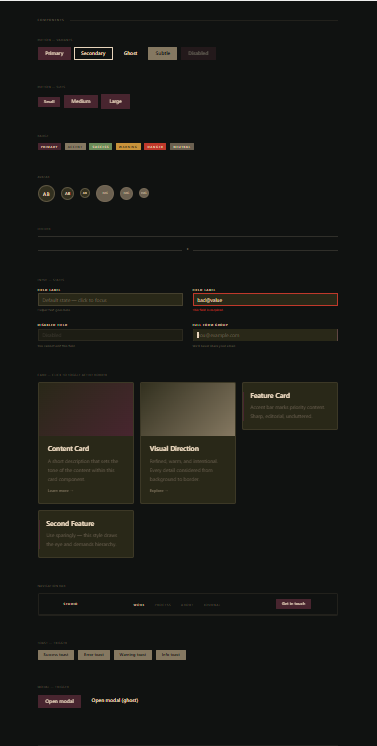Click the yellow Warning badge

[x=128, y=147]
